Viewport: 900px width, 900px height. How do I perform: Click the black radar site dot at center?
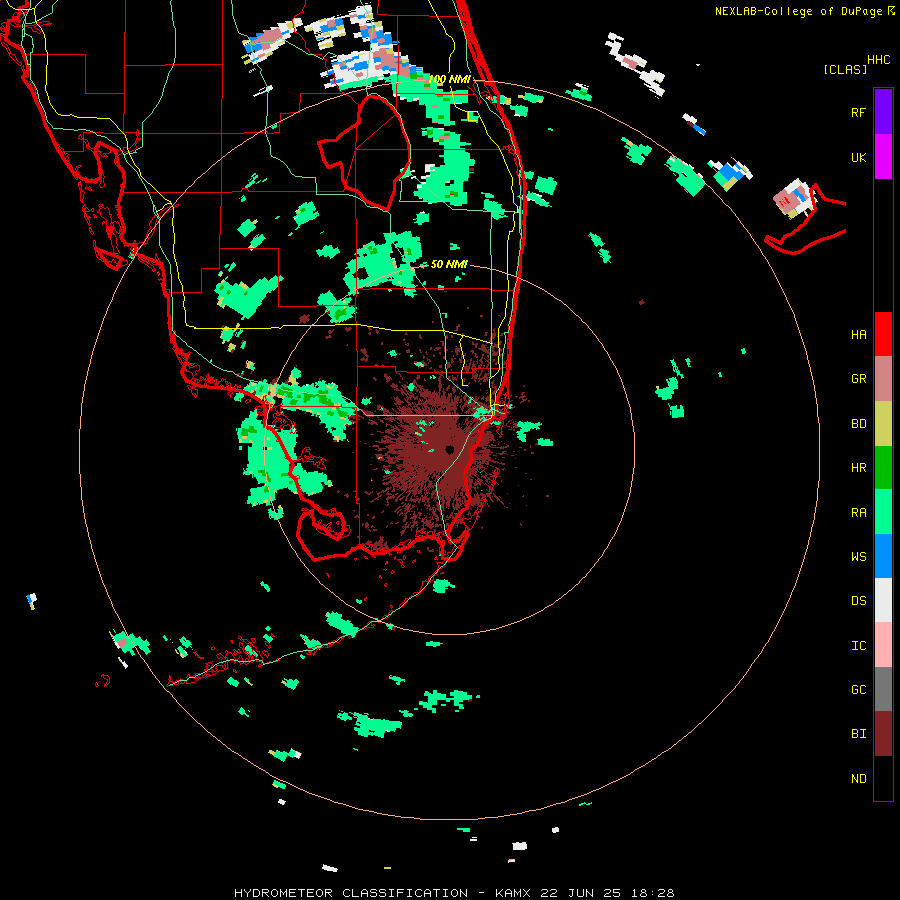coord(449,449)
